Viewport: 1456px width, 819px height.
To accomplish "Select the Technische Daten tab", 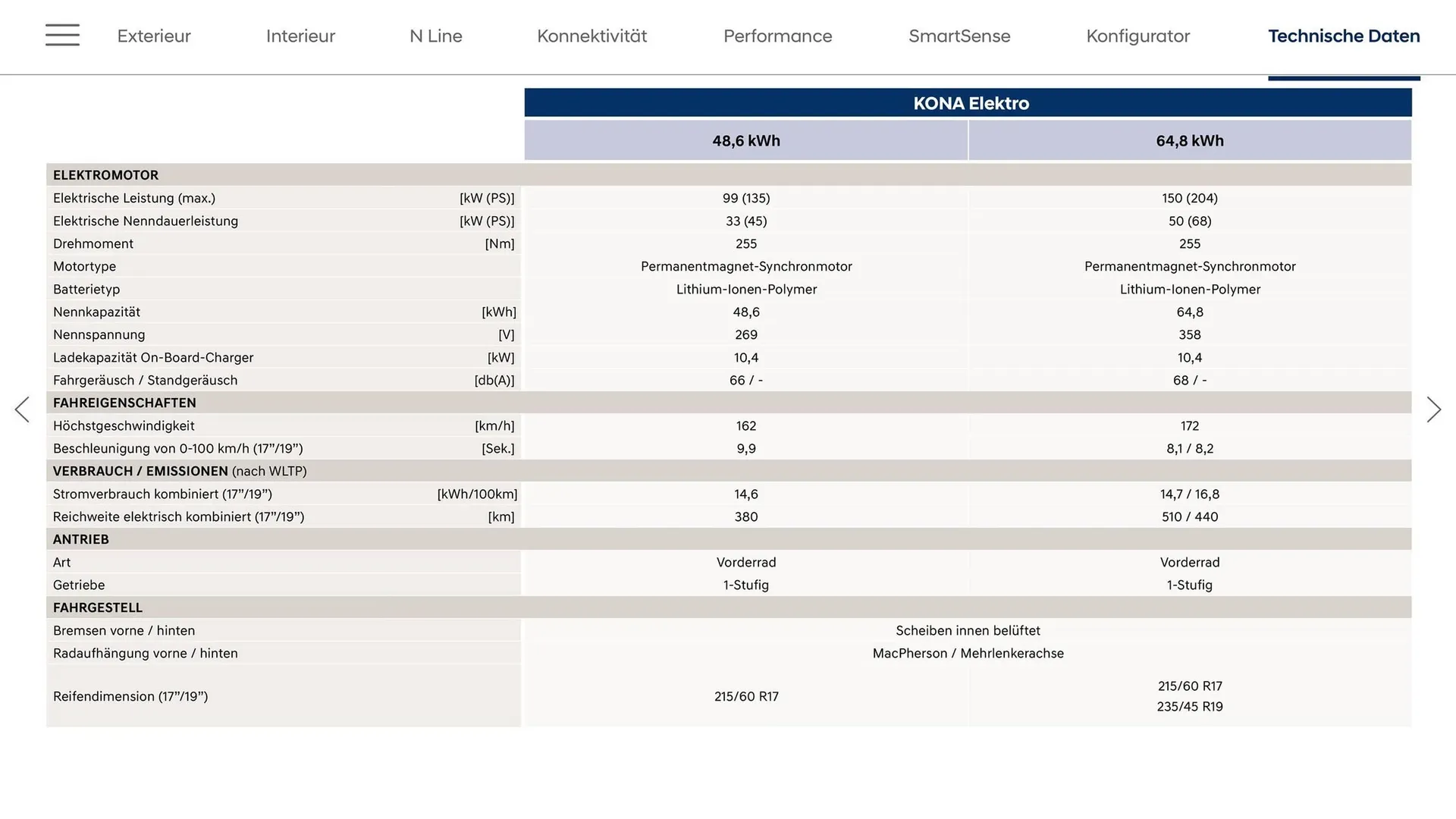I will pyautogui.click(x=1344, y=36).
